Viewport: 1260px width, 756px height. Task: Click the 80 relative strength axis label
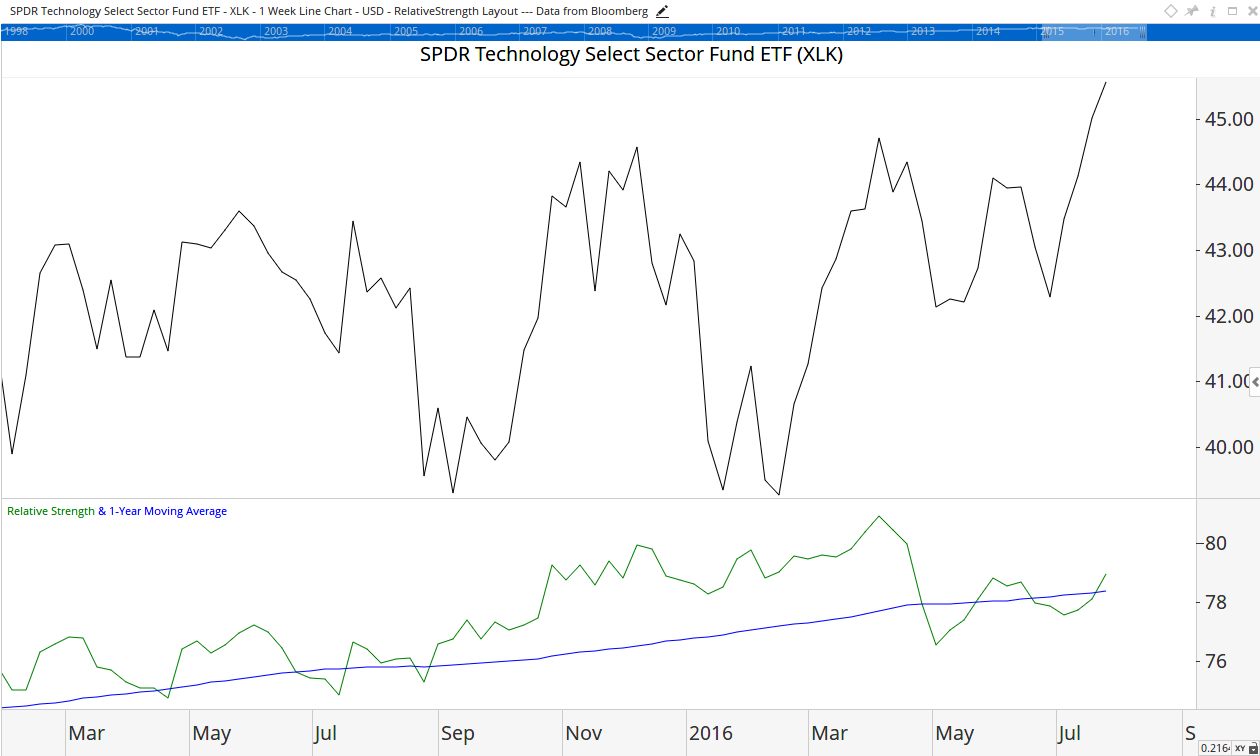[1216, 544]
